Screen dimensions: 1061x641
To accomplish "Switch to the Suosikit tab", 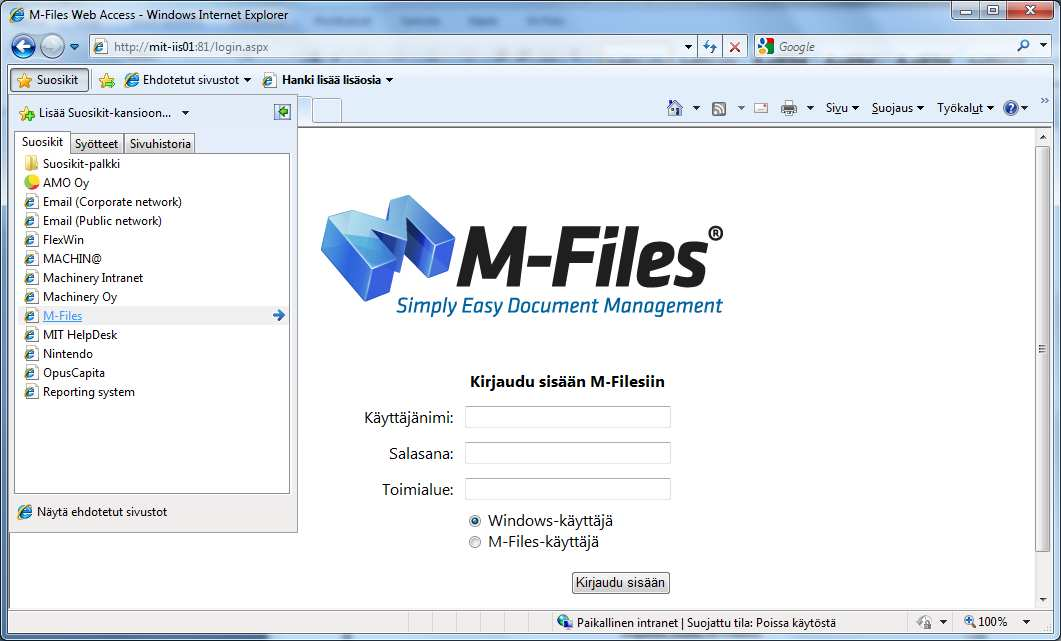I will 42,142.
